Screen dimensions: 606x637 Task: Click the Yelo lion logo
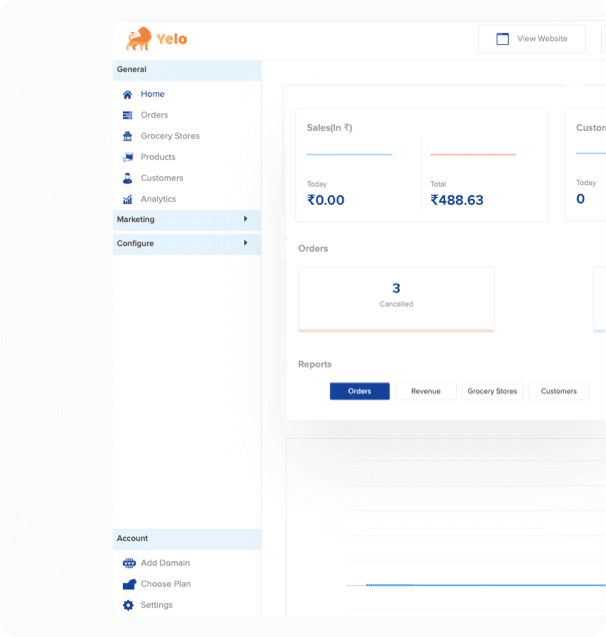(156, 39)
